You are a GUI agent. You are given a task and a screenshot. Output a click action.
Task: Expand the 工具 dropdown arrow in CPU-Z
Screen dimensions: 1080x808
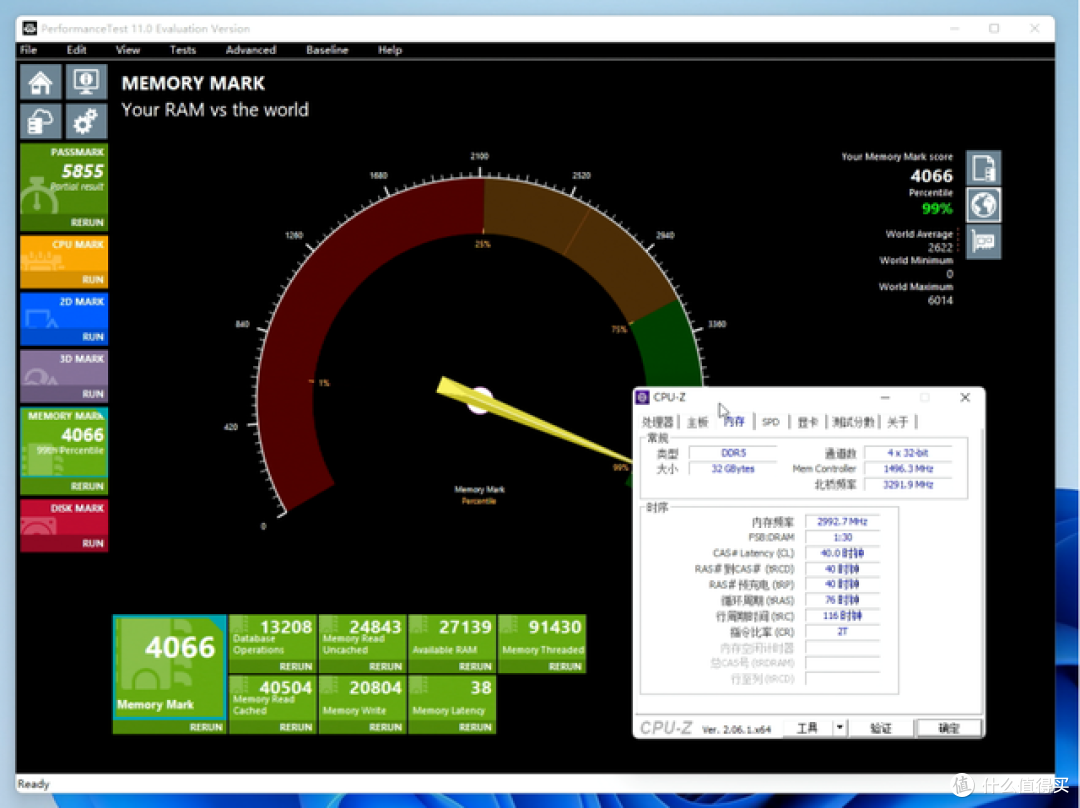(x=840, y=728)
